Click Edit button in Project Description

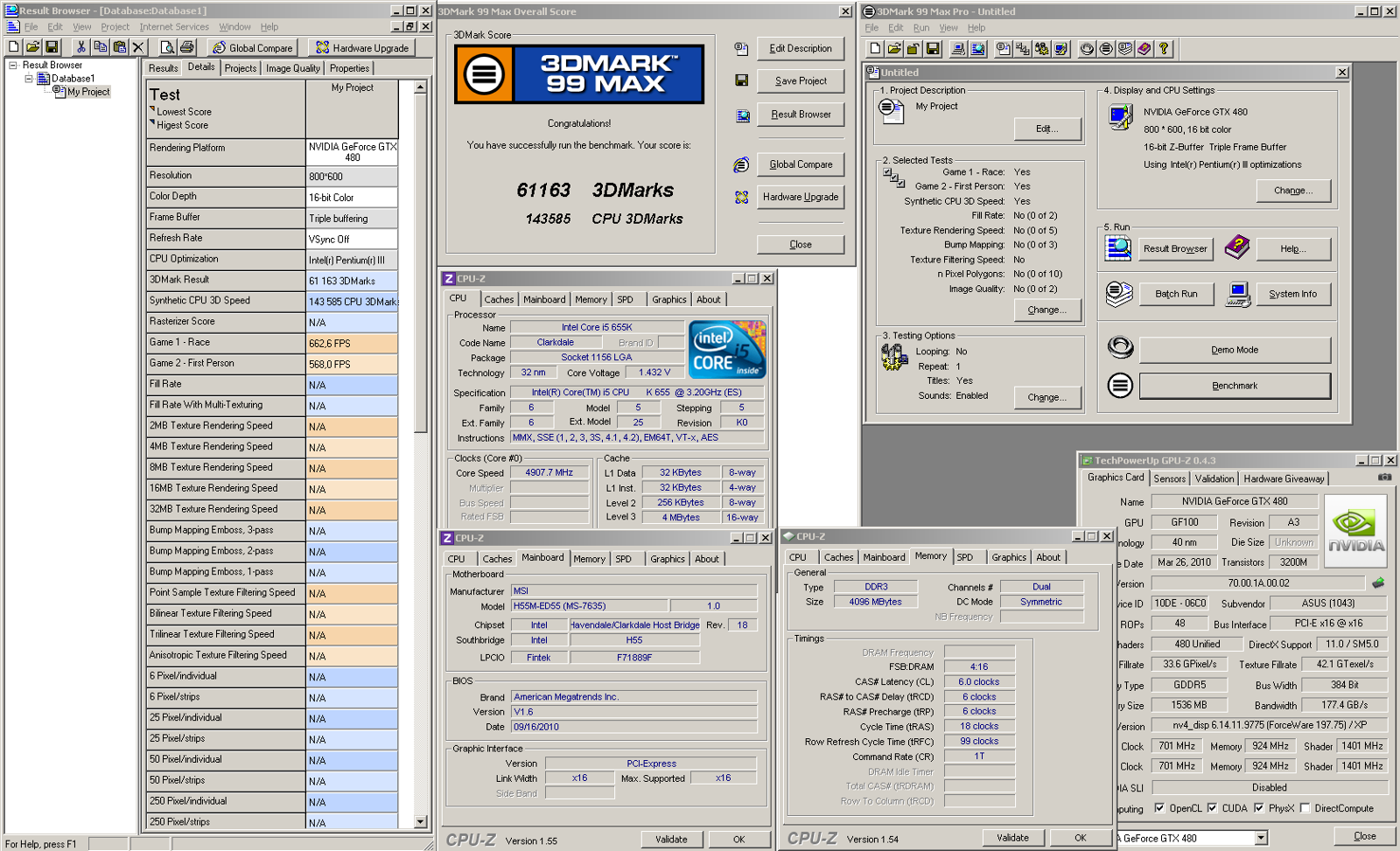(x=1047, y=129)
